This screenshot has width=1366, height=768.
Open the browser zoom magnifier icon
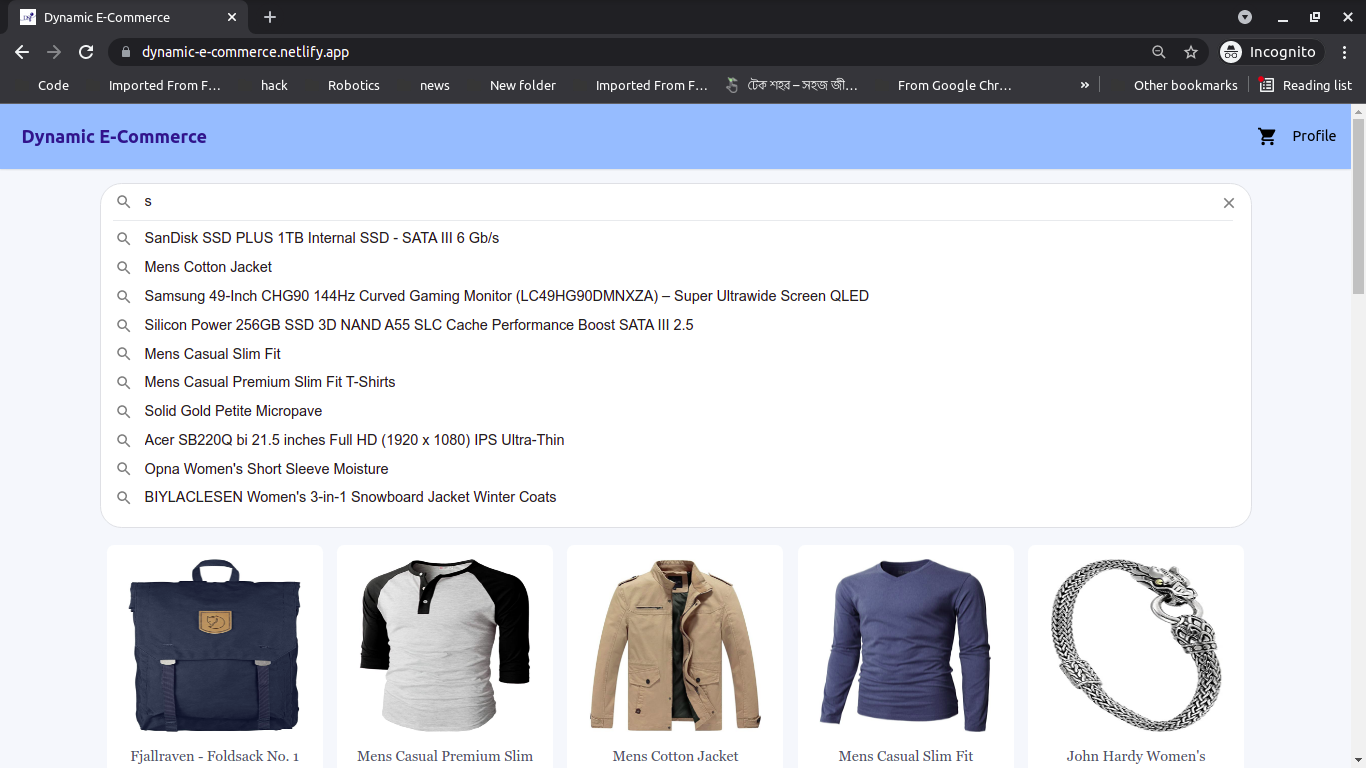(x=1158, y=52)
